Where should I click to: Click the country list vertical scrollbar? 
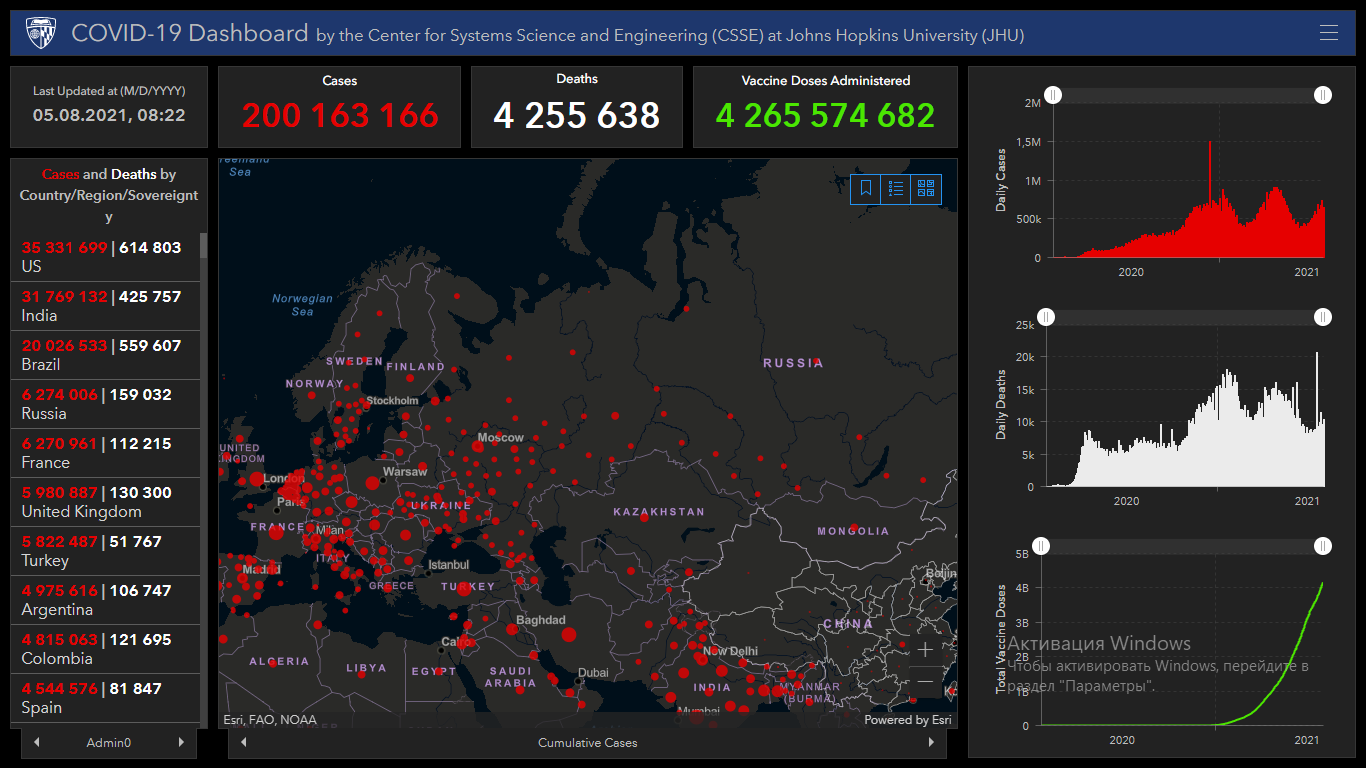tap(204, 400)
